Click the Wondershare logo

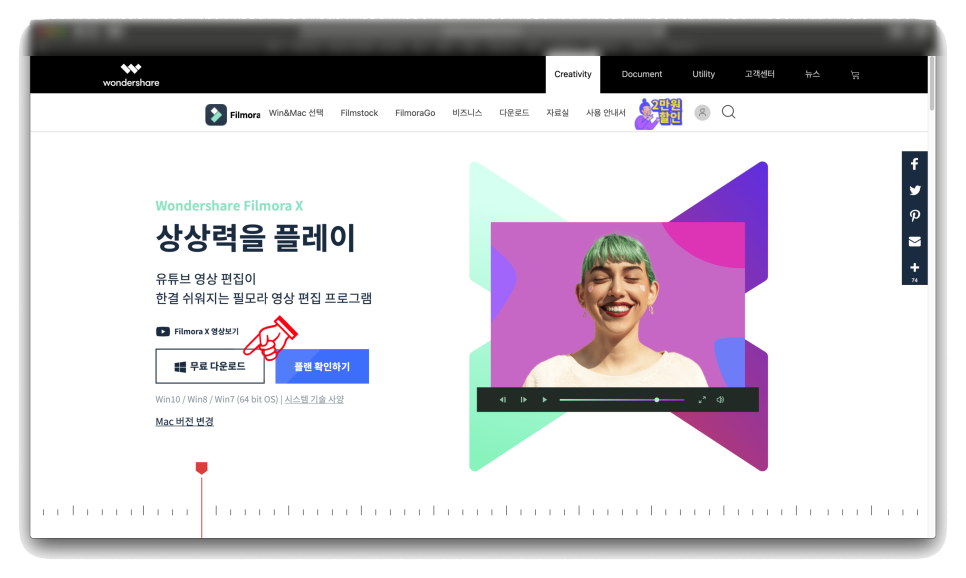tap(131, 75)
